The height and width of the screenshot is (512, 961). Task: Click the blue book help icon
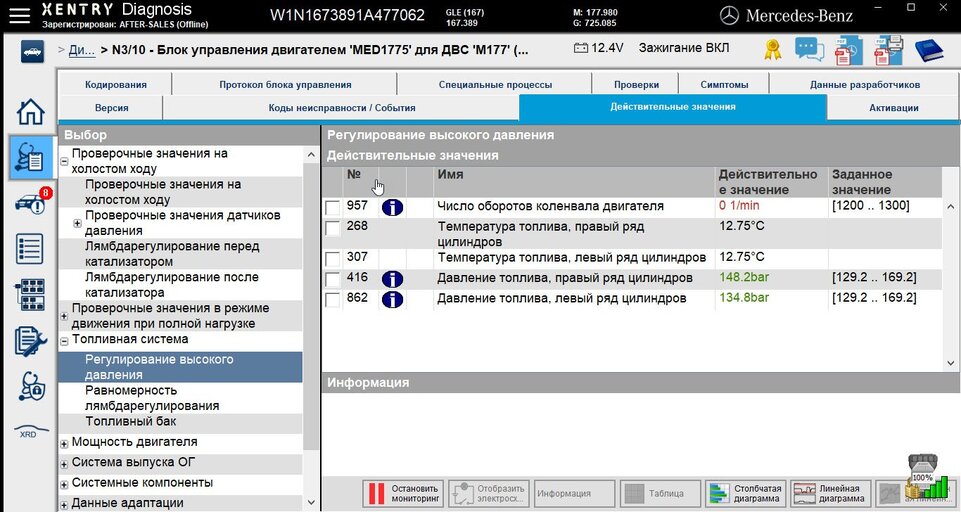click(929, 49)
